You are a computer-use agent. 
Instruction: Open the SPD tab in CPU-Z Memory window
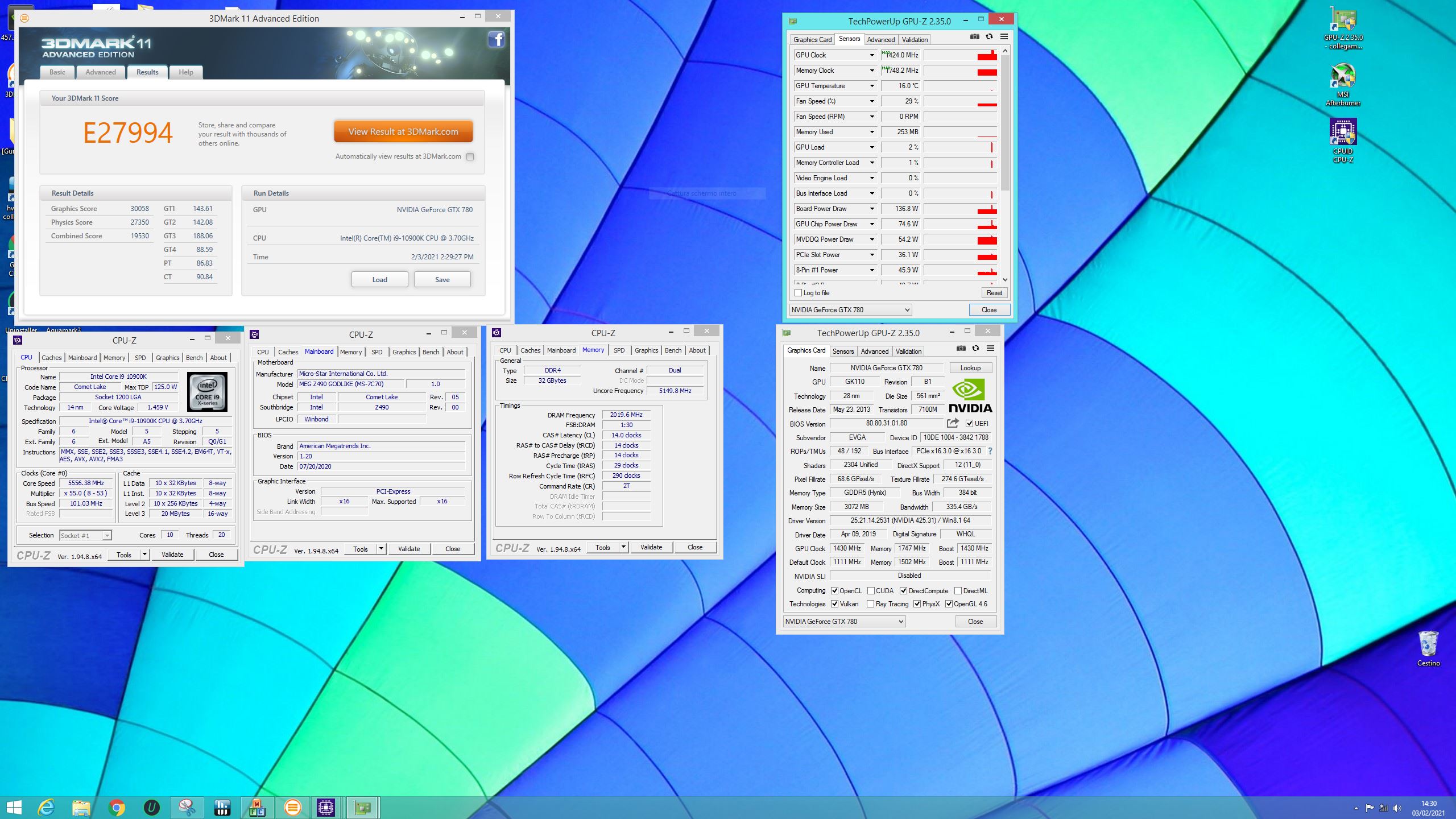[619, 350]
